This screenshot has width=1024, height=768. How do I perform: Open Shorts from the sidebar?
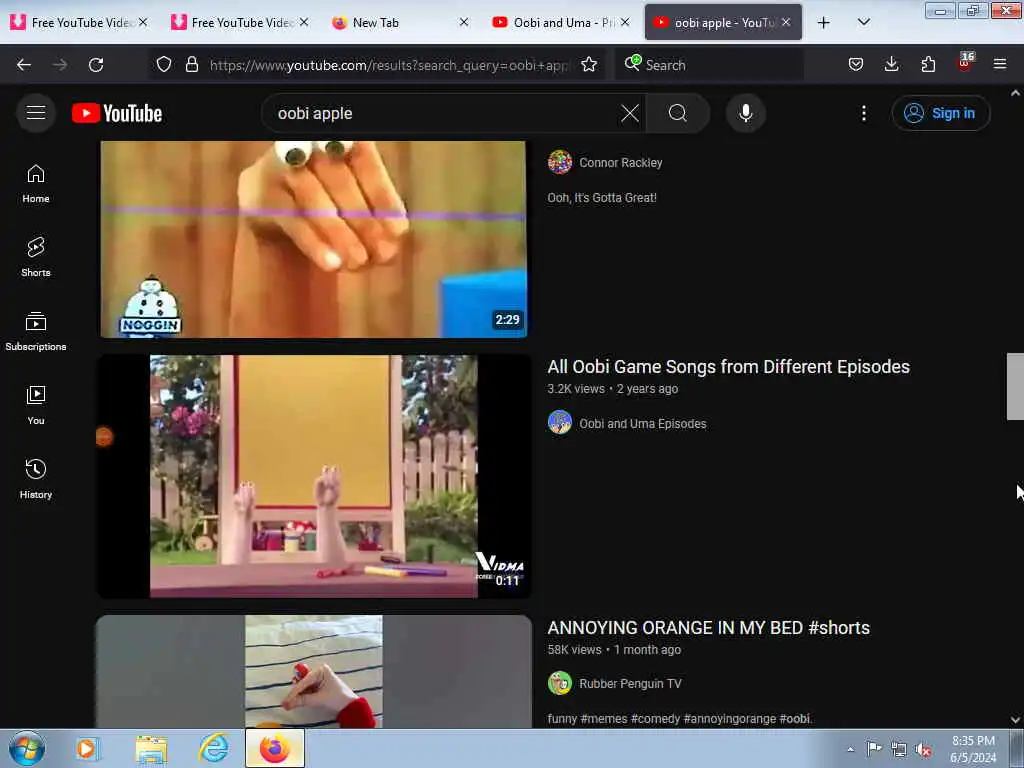pyautogui.click(x=36, y=257)
